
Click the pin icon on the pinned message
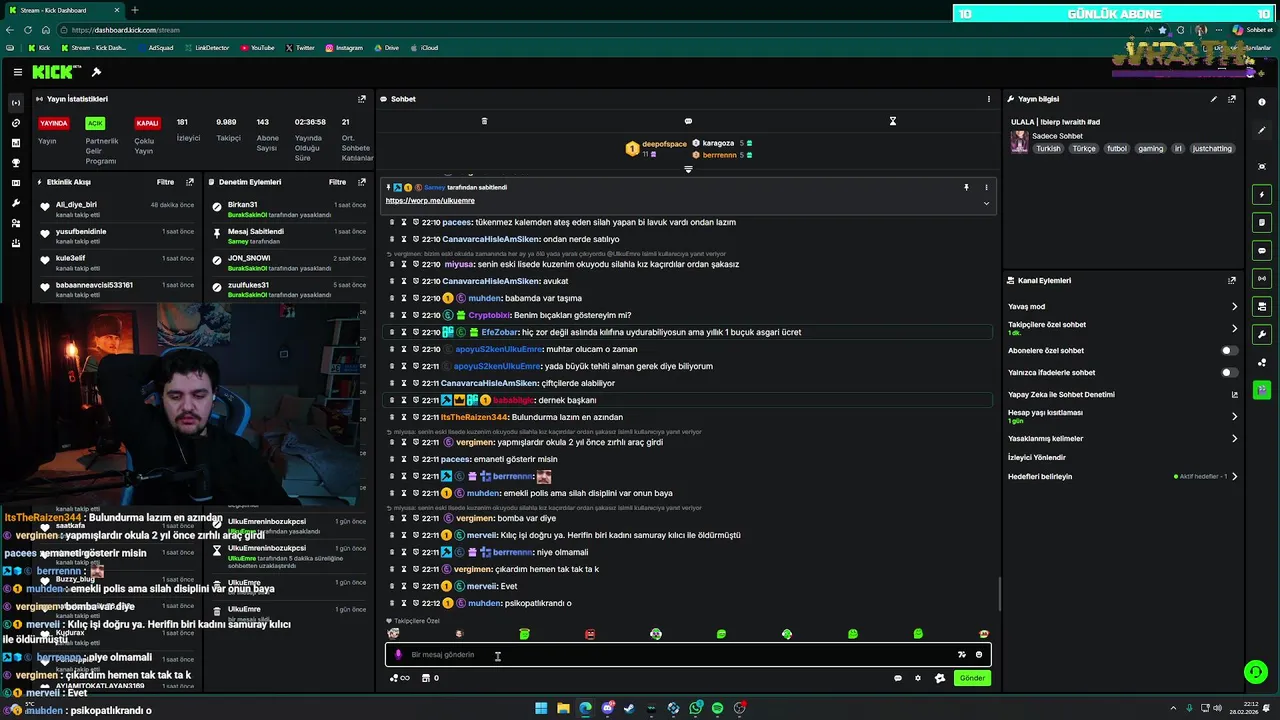(x=966, y=187)
